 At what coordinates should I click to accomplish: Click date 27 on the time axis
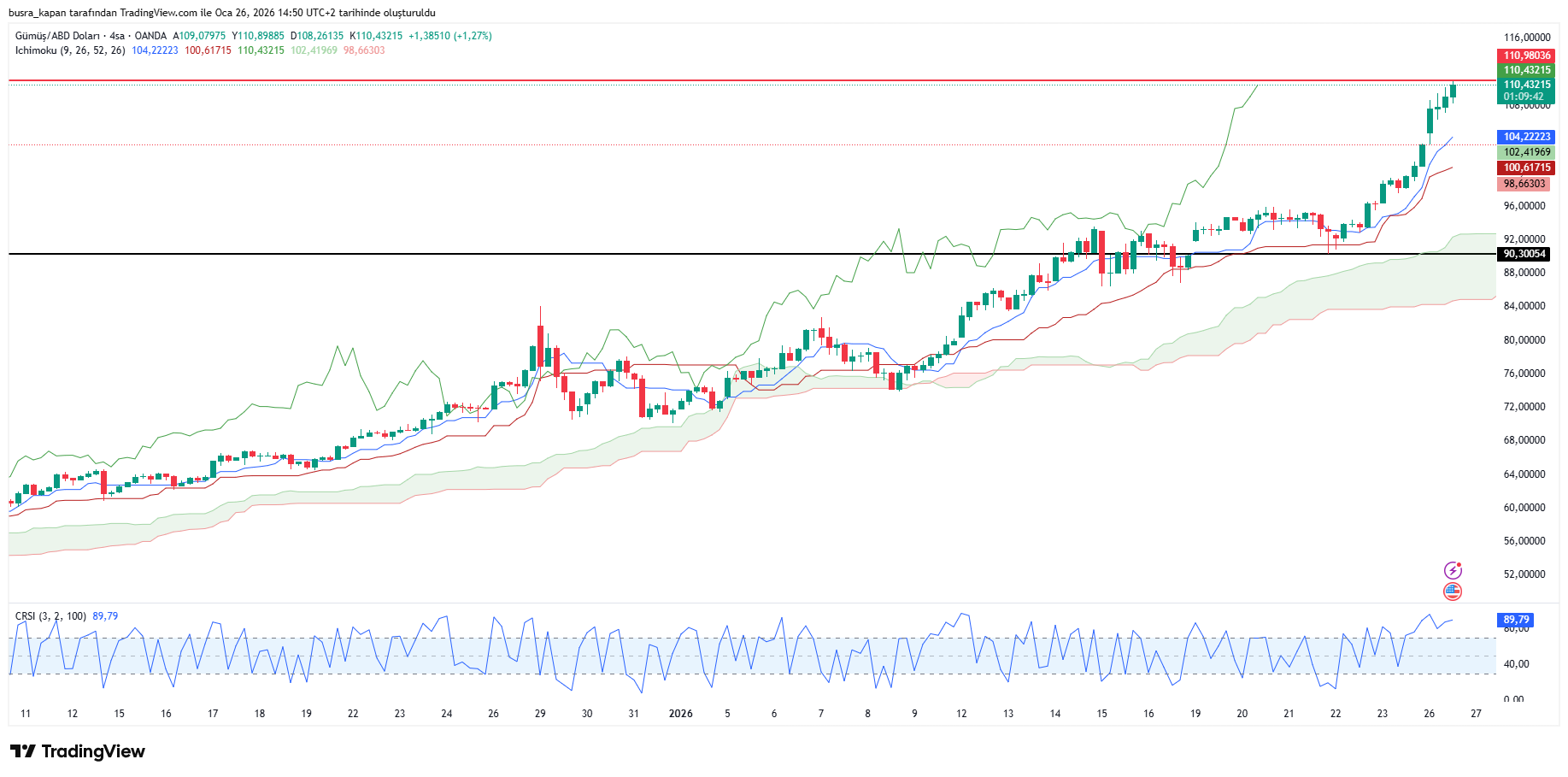pyautogui.click(x=1476, y=714)
